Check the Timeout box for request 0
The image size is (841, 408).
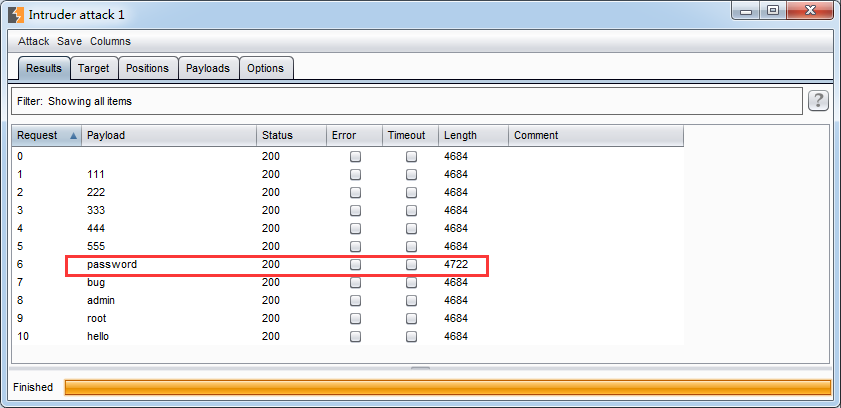(411, 157)
